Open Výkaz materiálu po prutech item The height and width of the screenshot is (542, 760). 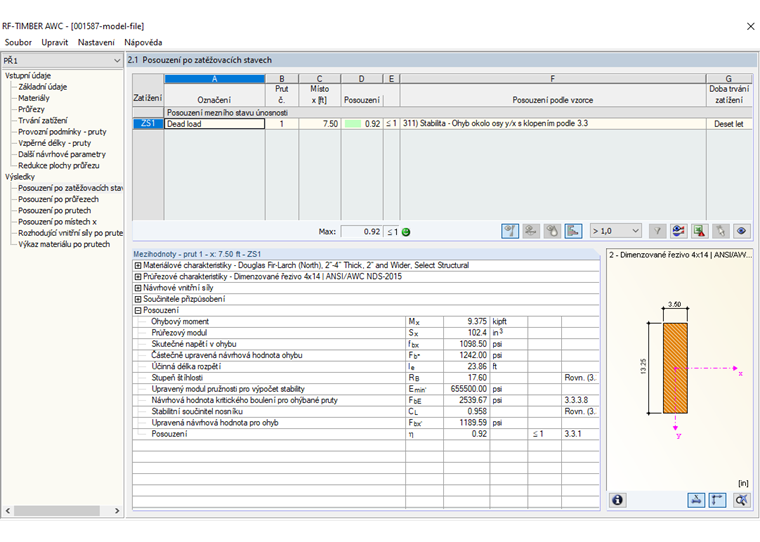click(x=64, y=244)
